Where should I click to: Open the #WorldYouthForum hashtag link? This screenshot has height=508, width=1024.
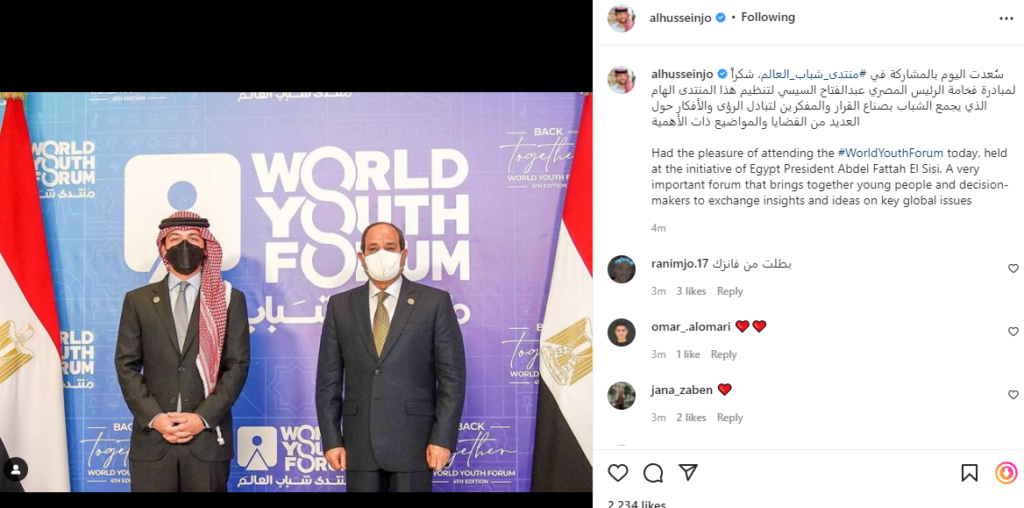coord(891,153)
